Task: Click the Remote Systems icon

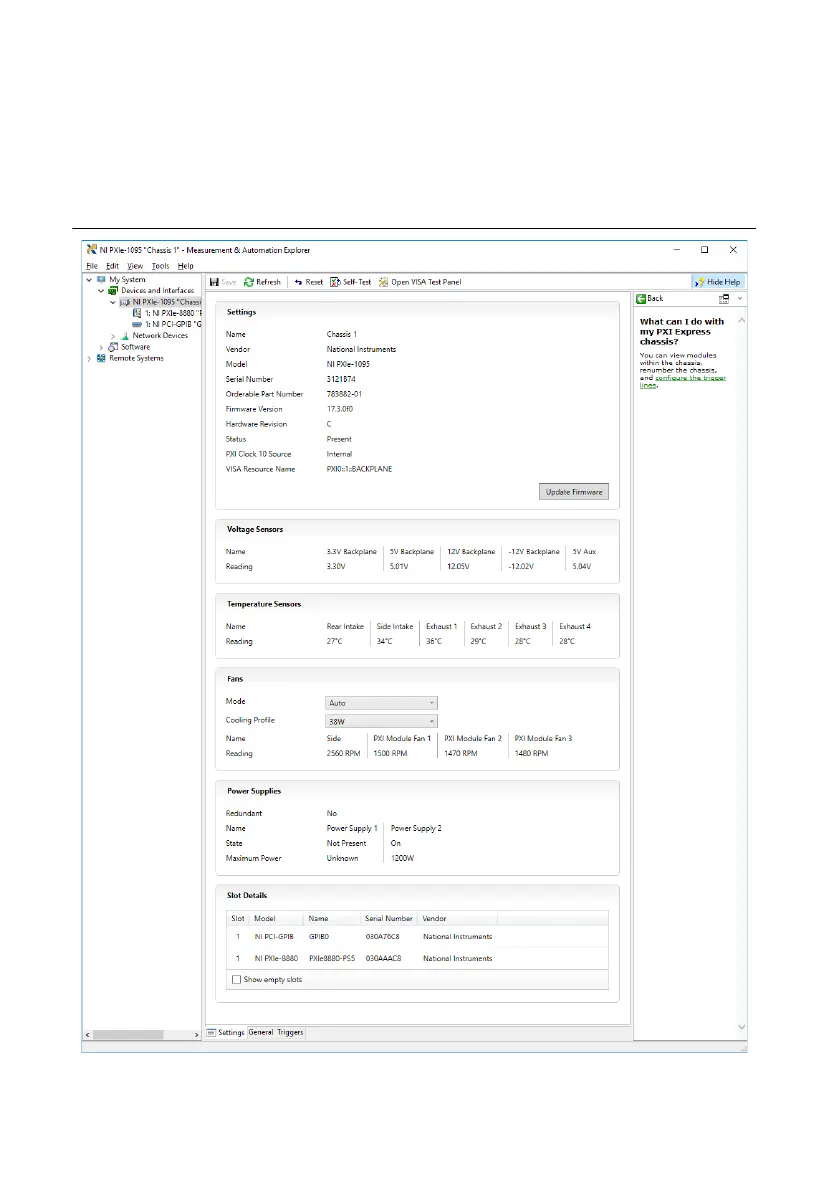Action: tap(101, 358)
